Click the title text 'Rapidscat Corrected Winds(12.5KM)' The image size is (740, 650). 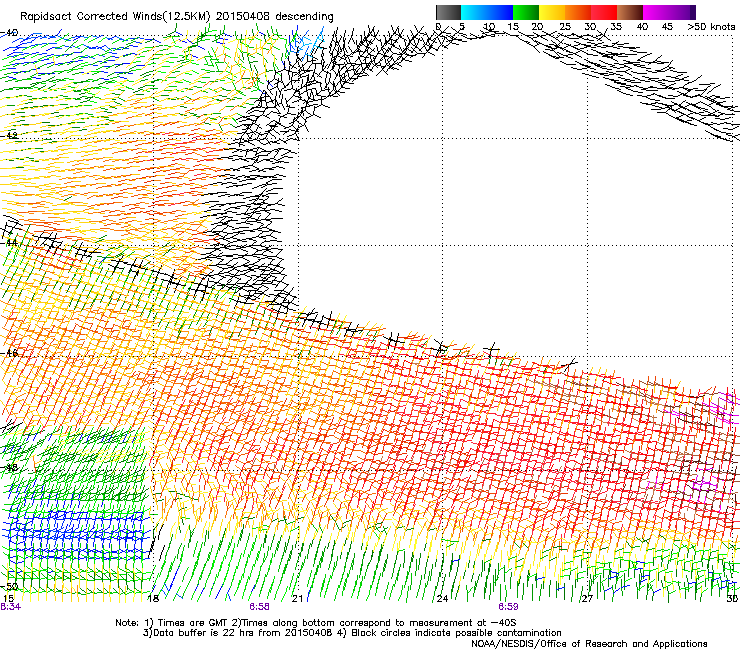(115, 17)
